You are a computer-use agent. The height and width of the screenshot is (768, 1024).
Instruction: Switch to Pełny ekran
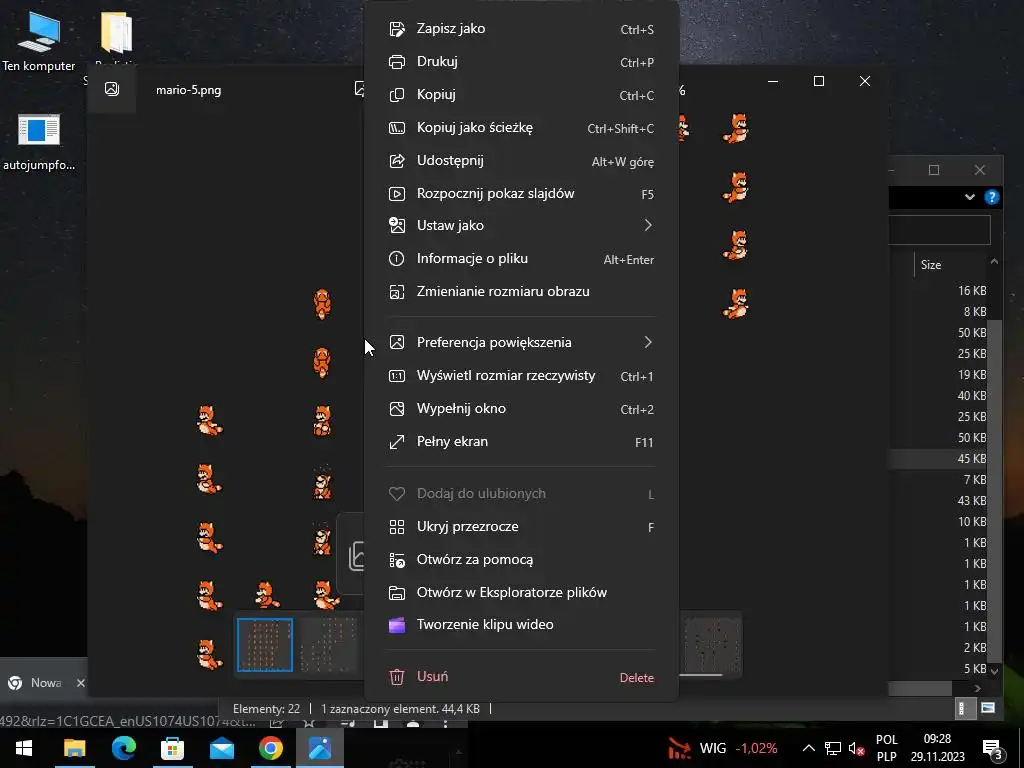(x=521, y=442)
